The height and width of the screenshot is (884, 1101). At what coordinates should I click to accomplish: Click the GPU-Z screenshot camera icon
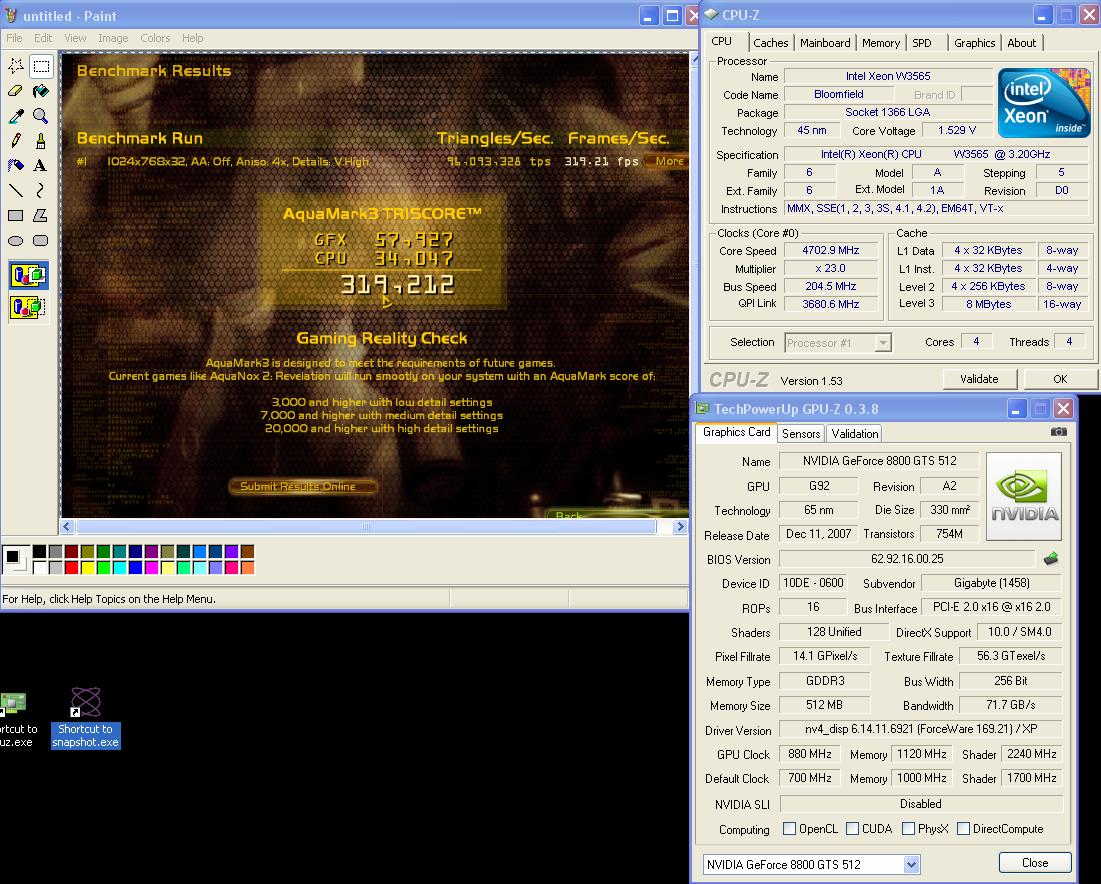(1058, 432)
